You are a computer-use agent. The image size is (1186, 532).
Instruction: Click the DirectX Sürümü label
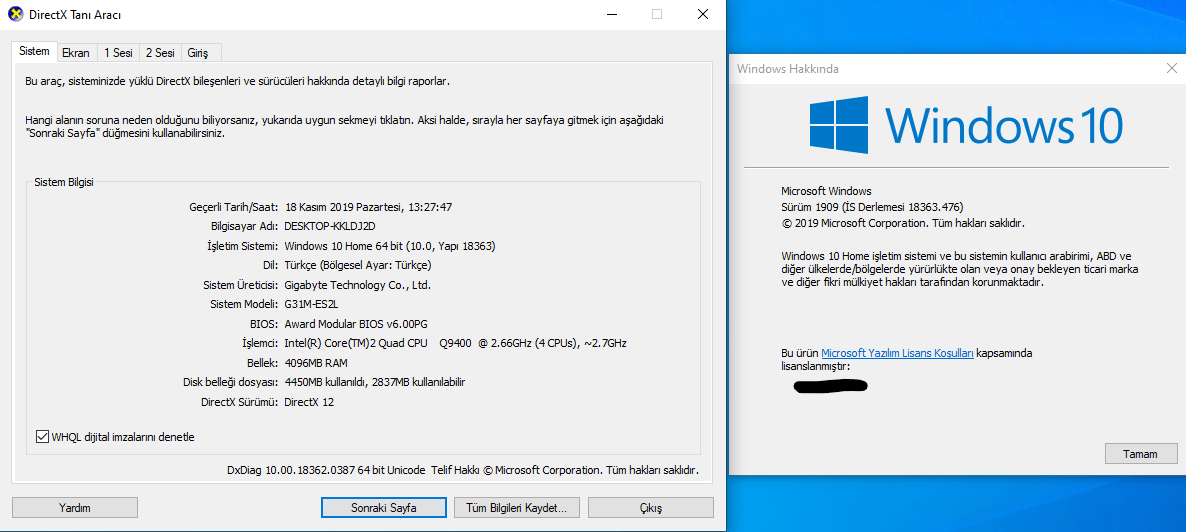click(x=240, y=403)
